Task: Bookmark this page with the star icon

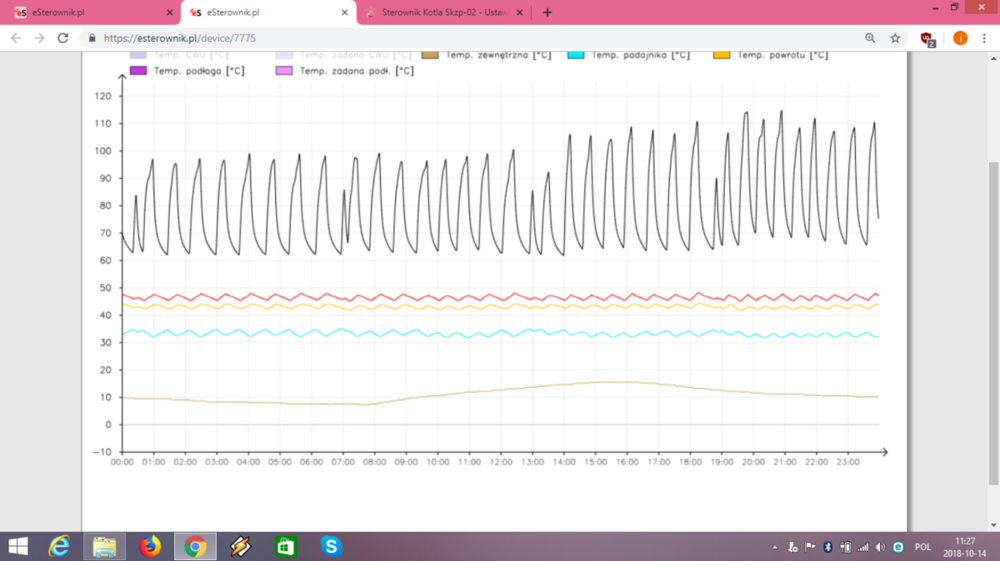Action: click(x=895, y=38)
